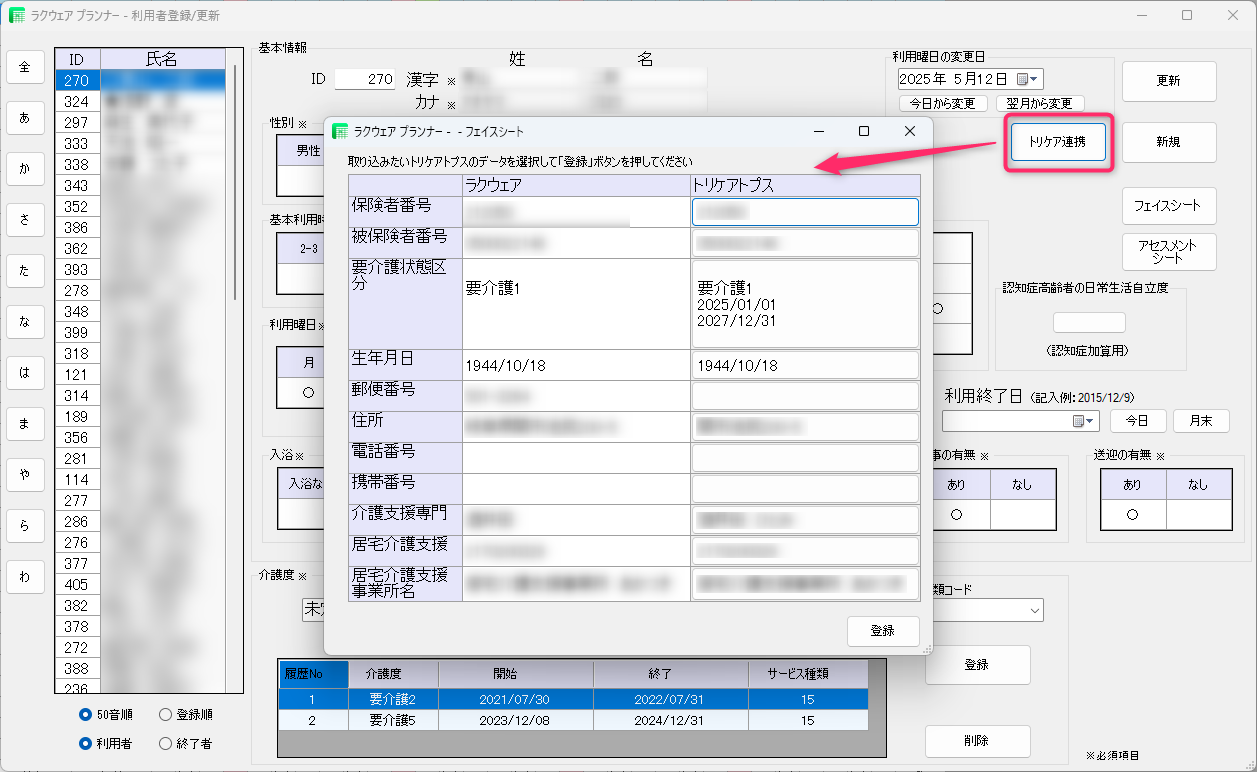Filter the user list by ま
The height and width of the screenshot is (772, 1257).
[x=25, y=424]
